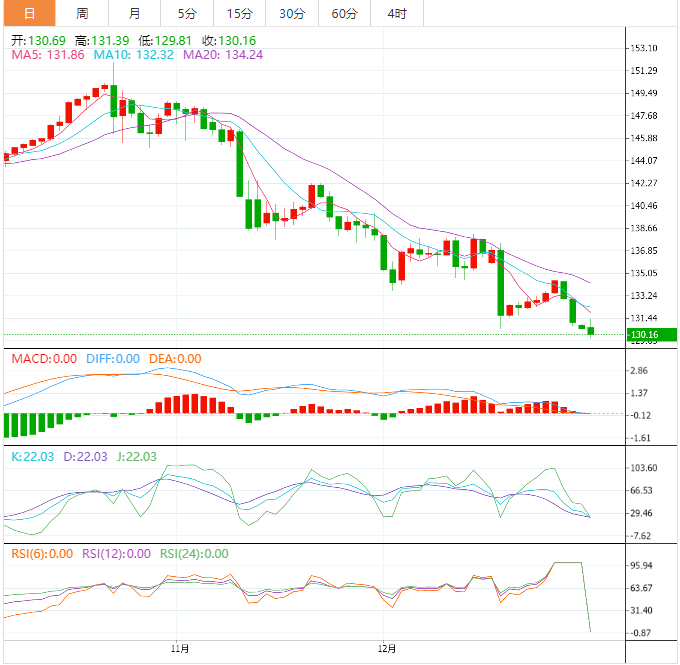Click the MACD:0.00 indicator label
The image size is (680, 665).
44,359
